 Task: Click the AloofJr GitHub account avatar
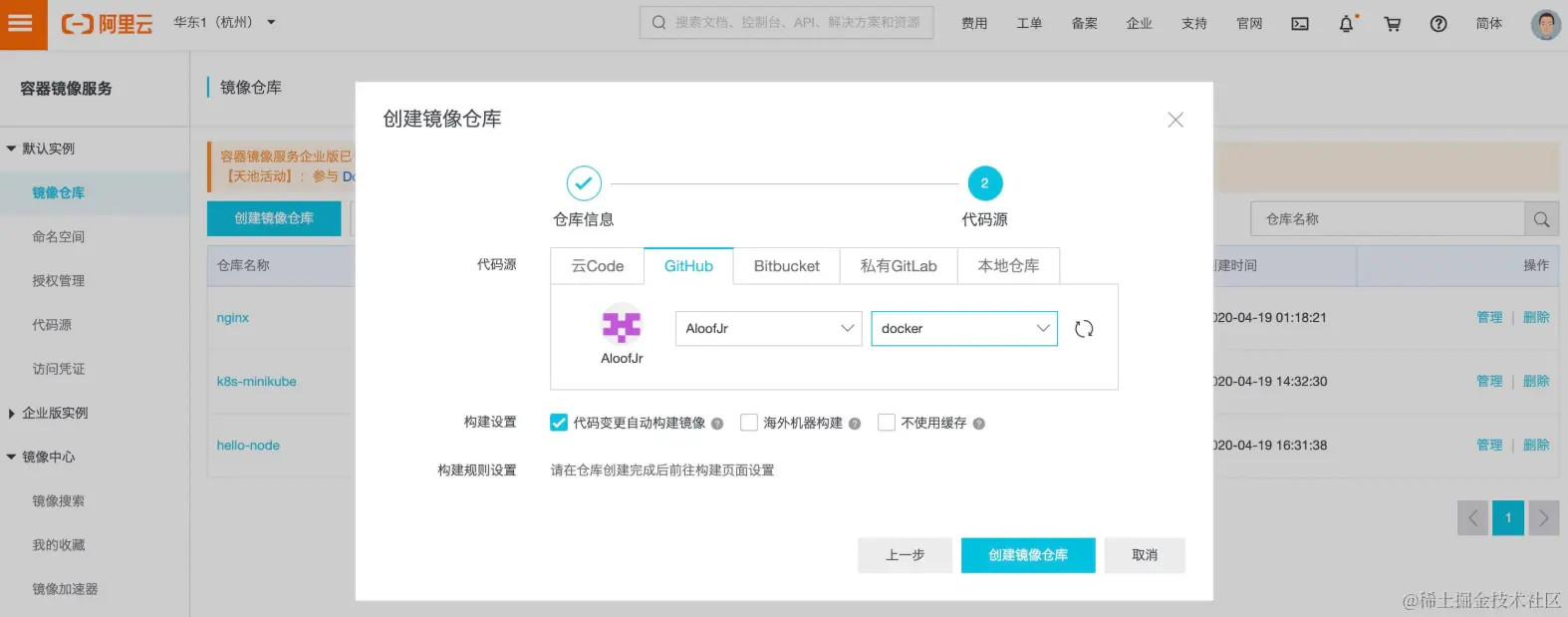tap(622, 325)
